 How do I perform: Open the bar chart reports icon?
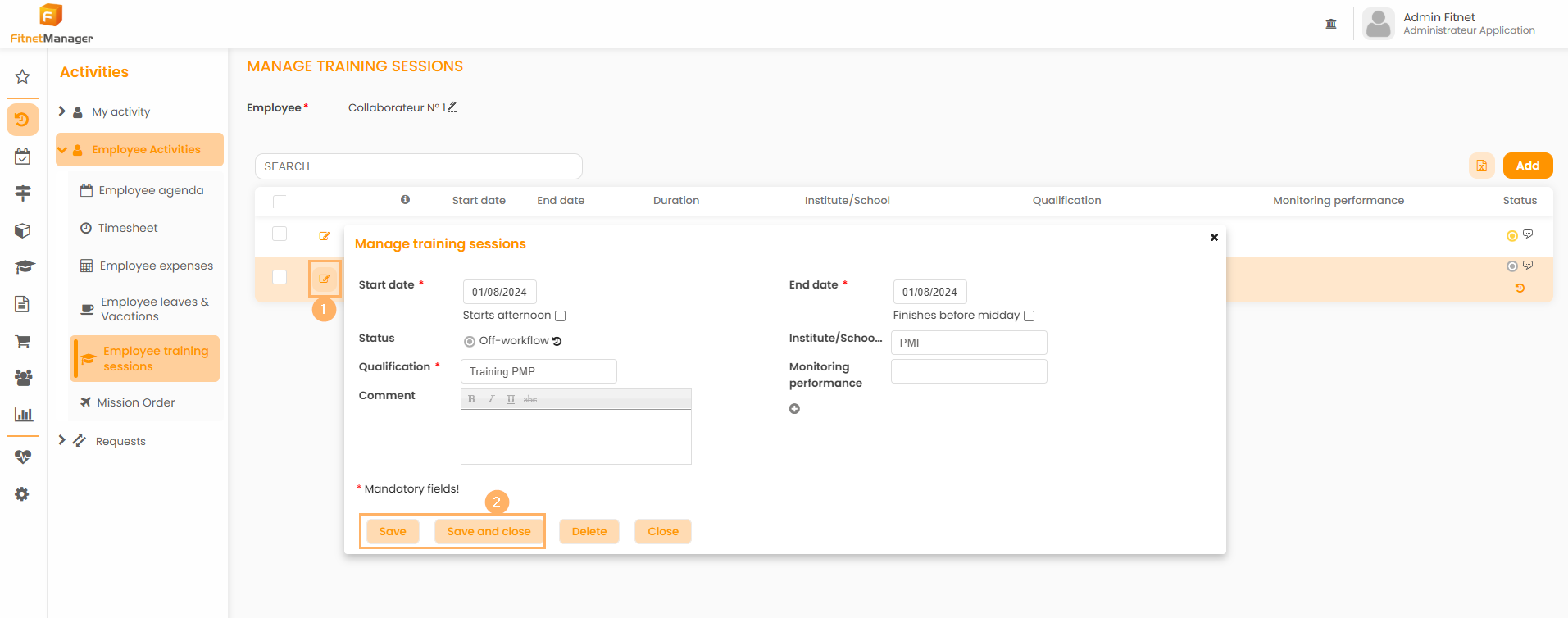click(23, 415)
